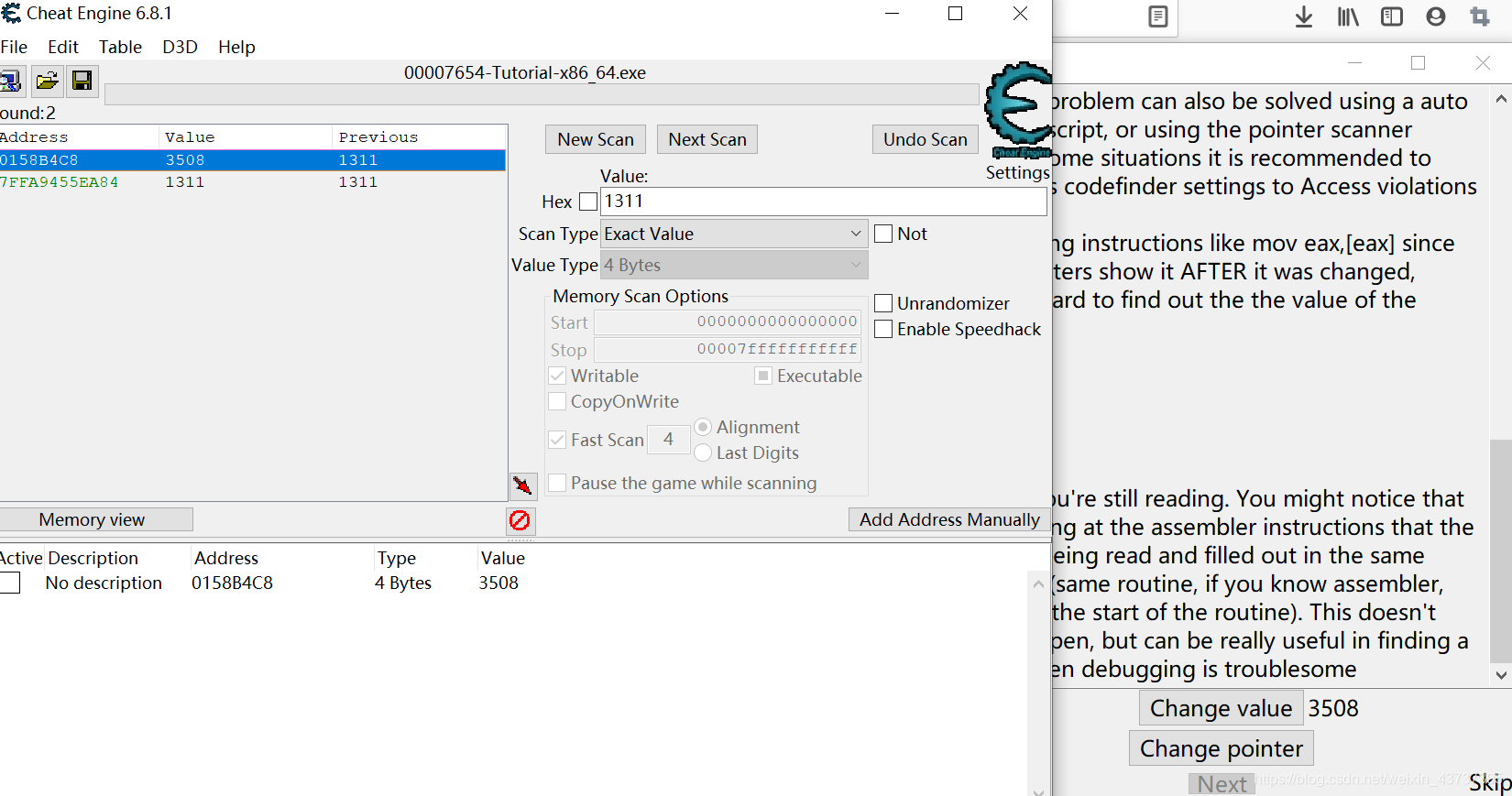1512x796 pixels.
Task: Click the Undo Scan button
Action: tap(926, 139)
